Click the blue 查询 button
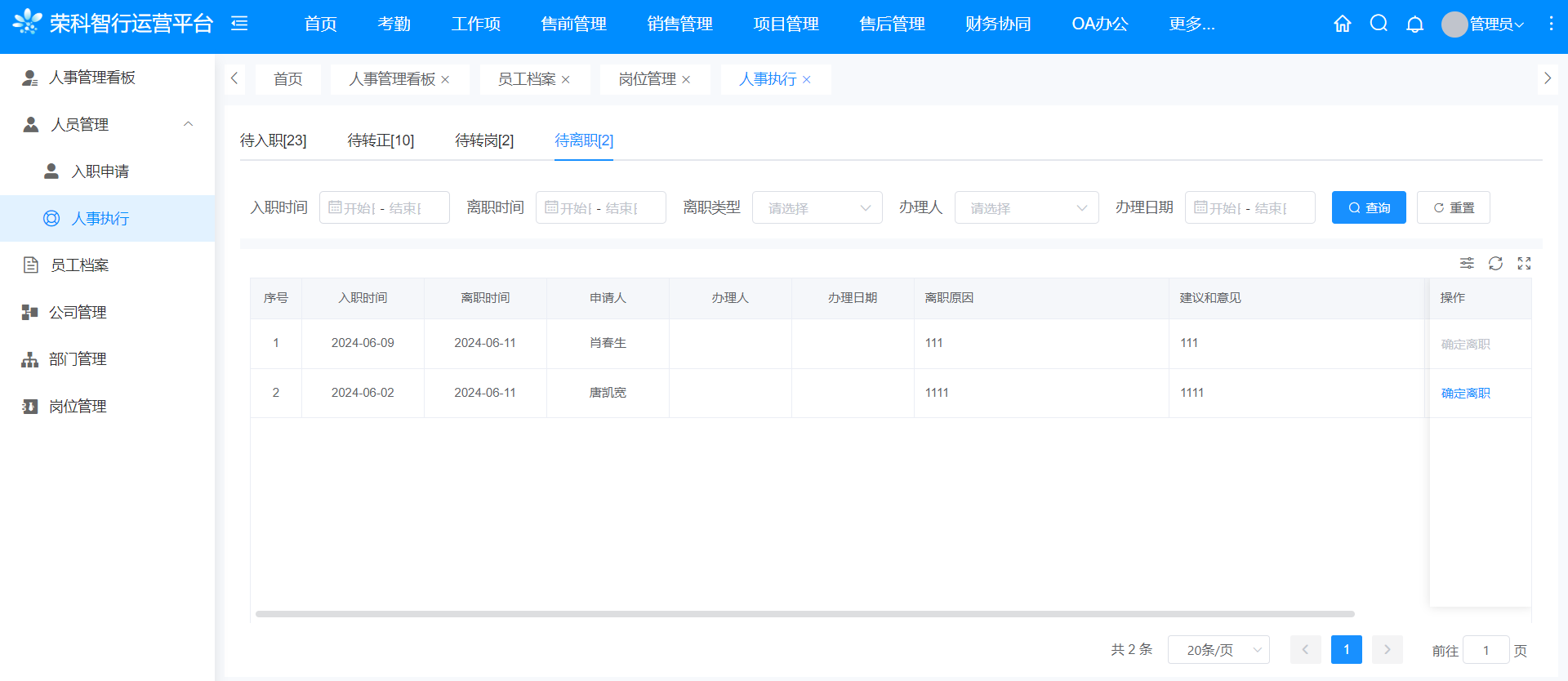 click(x=1369, y=207)
